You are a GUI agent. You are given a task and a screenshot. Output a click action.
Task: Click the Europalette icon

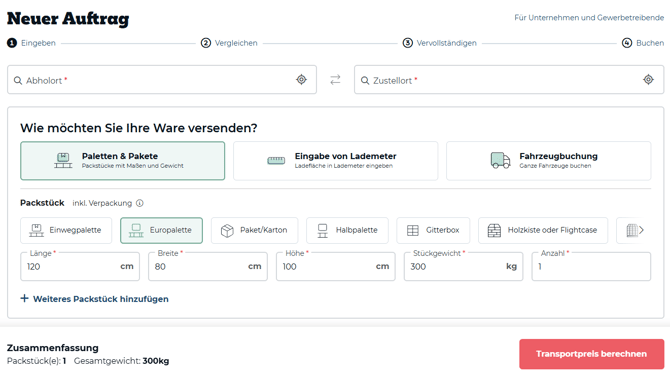pos(136,230)
